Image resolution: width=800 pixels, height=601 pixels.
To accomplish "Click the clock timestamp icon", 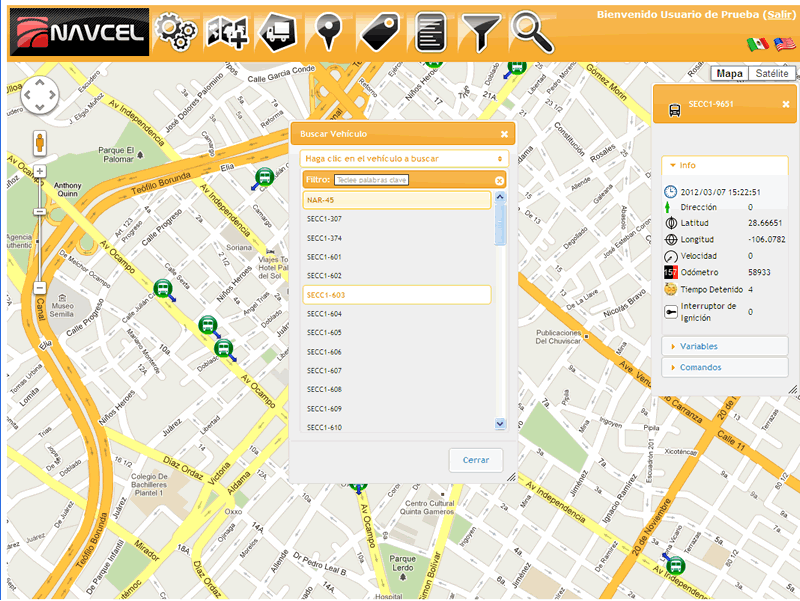I will pyautogui.click(x=670, y=192).
